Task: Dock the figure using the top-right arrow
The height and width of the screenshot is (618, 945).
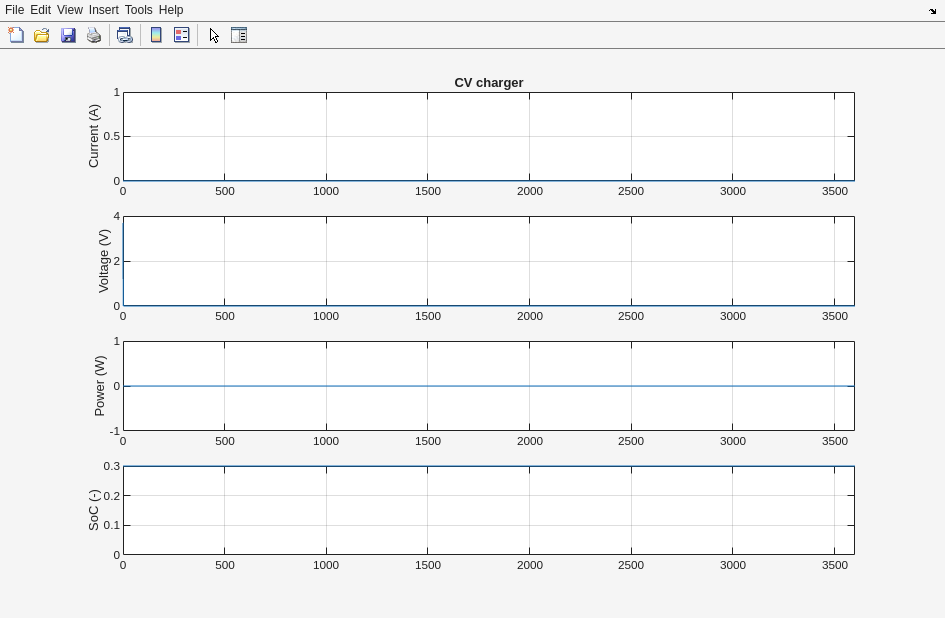Action: pyautogui.click(x=932, y=11)
